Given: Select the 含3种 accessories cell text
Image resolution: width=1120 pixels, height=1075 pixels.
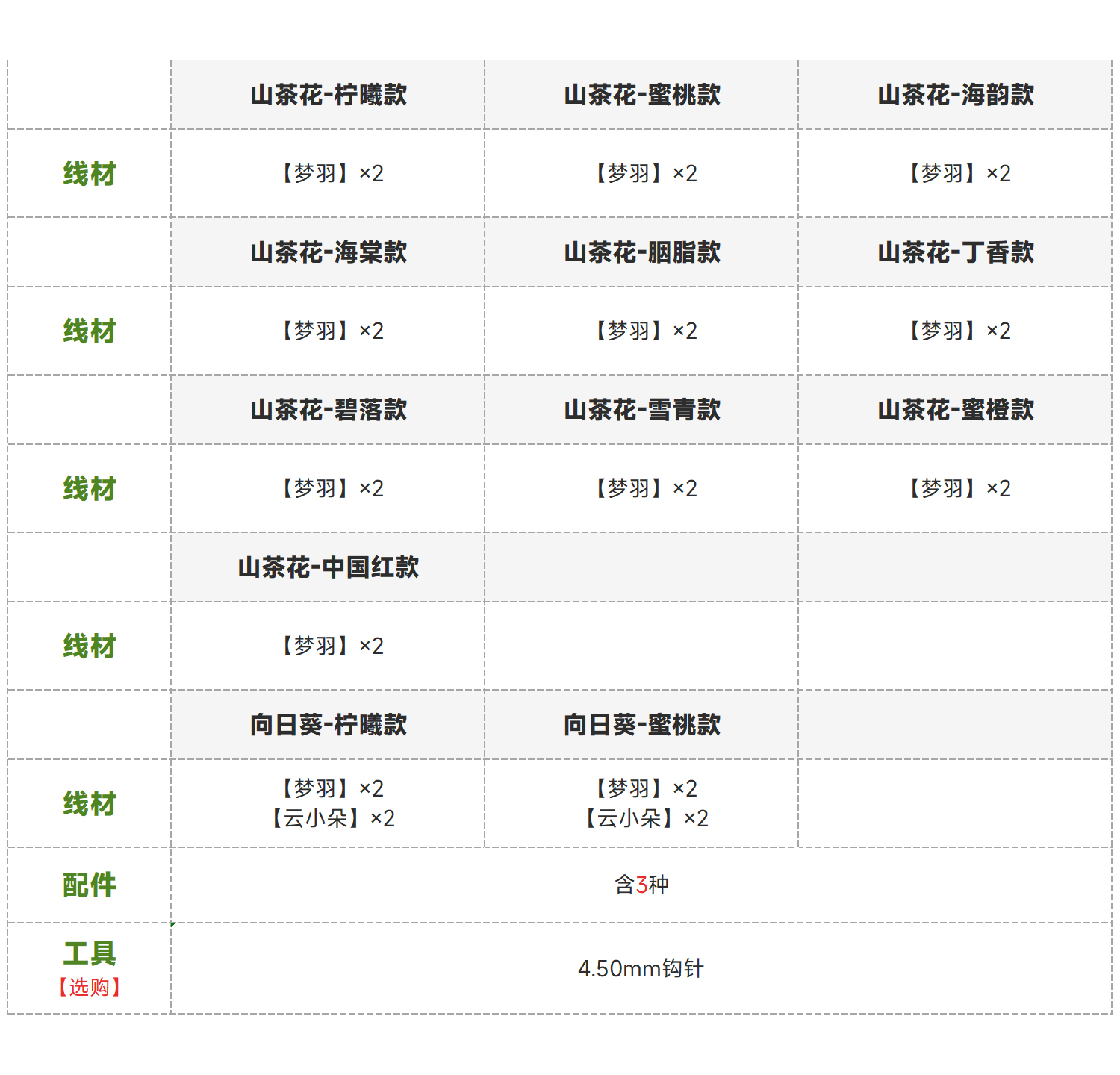Looking at the screenshot, I should (641, 885).
